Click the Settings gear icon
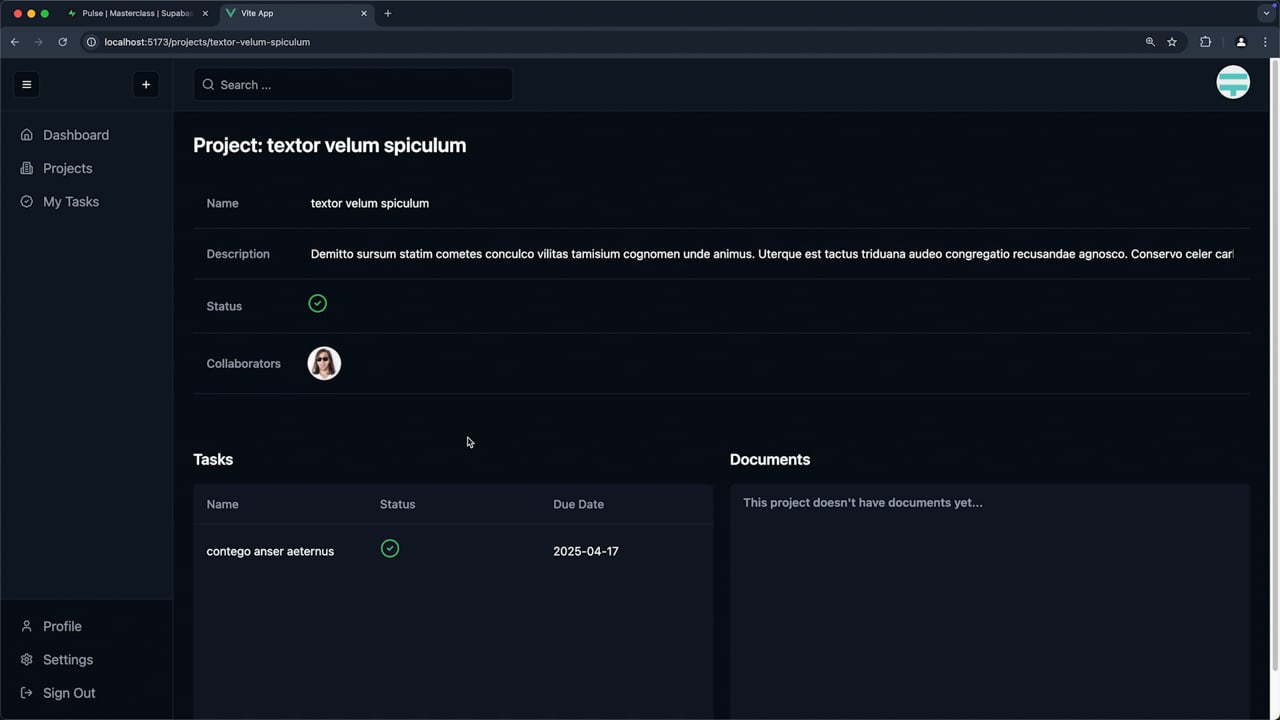This screenshot has width=1280, height=720. pos(27,660)
